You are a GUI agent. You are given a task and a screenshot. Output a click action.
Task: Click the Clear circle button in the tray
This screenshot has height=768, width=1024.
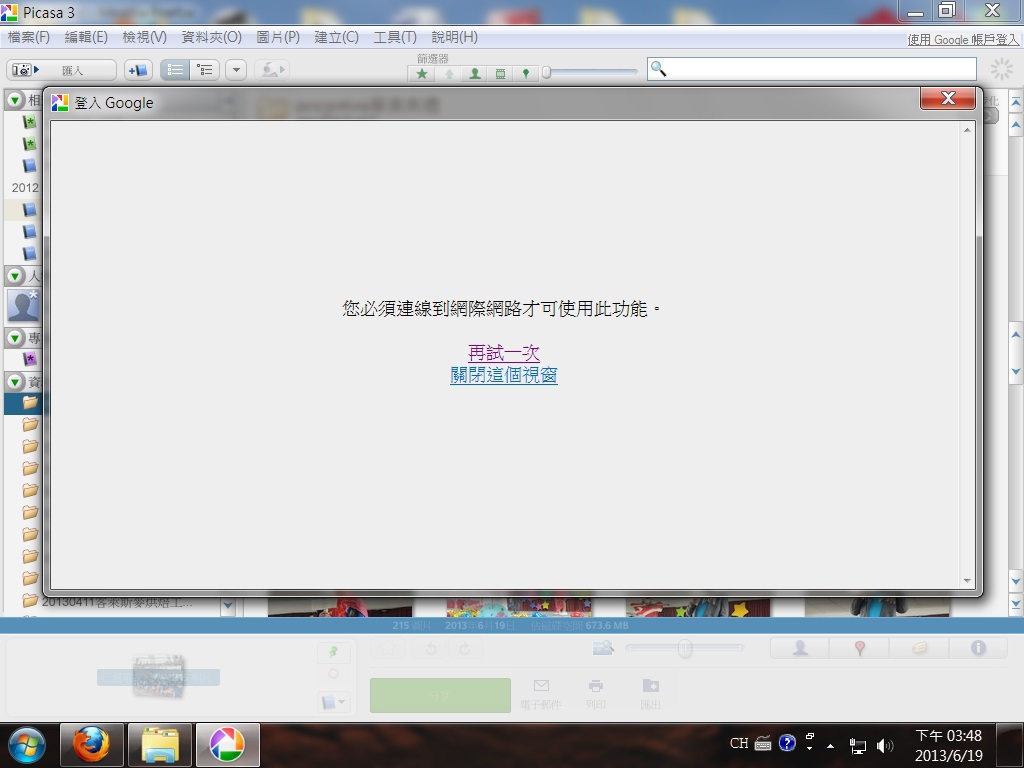pyautogui.click(x=334, y=673)
